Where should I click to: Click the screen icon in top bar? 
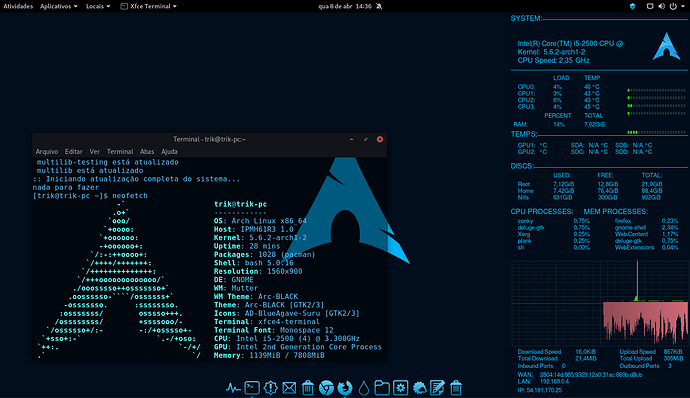pyautogui.click(x=650, y=6)
